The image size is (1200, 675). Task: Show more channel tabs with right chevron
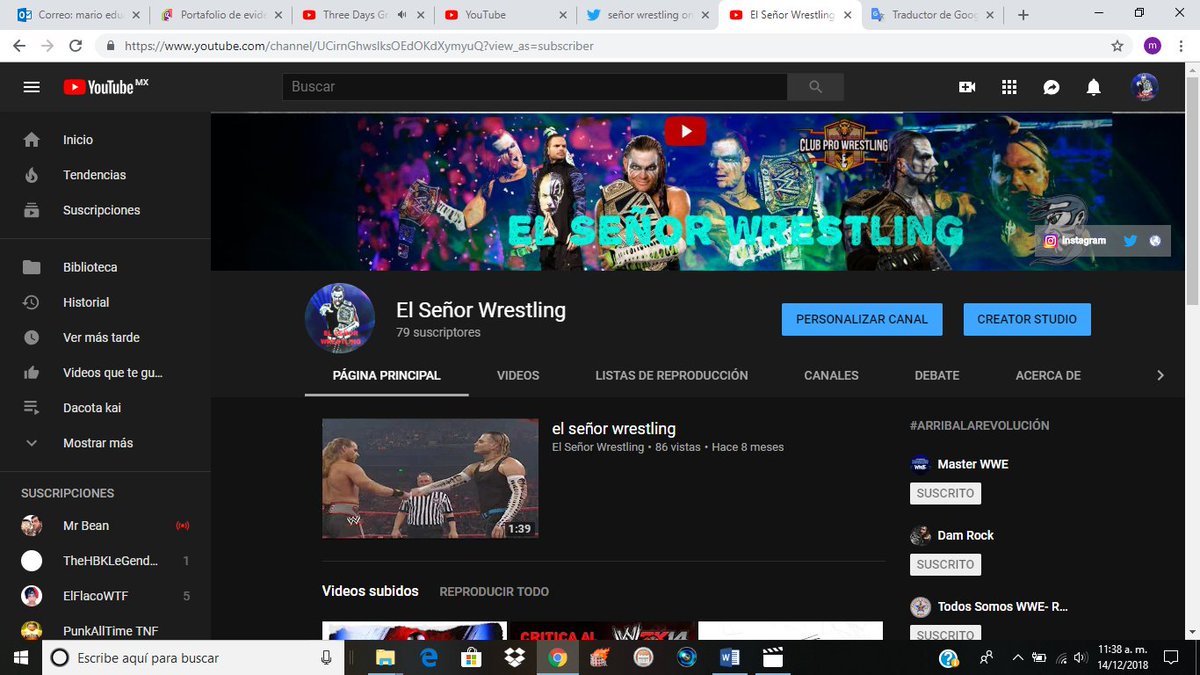pos(1160,375)
